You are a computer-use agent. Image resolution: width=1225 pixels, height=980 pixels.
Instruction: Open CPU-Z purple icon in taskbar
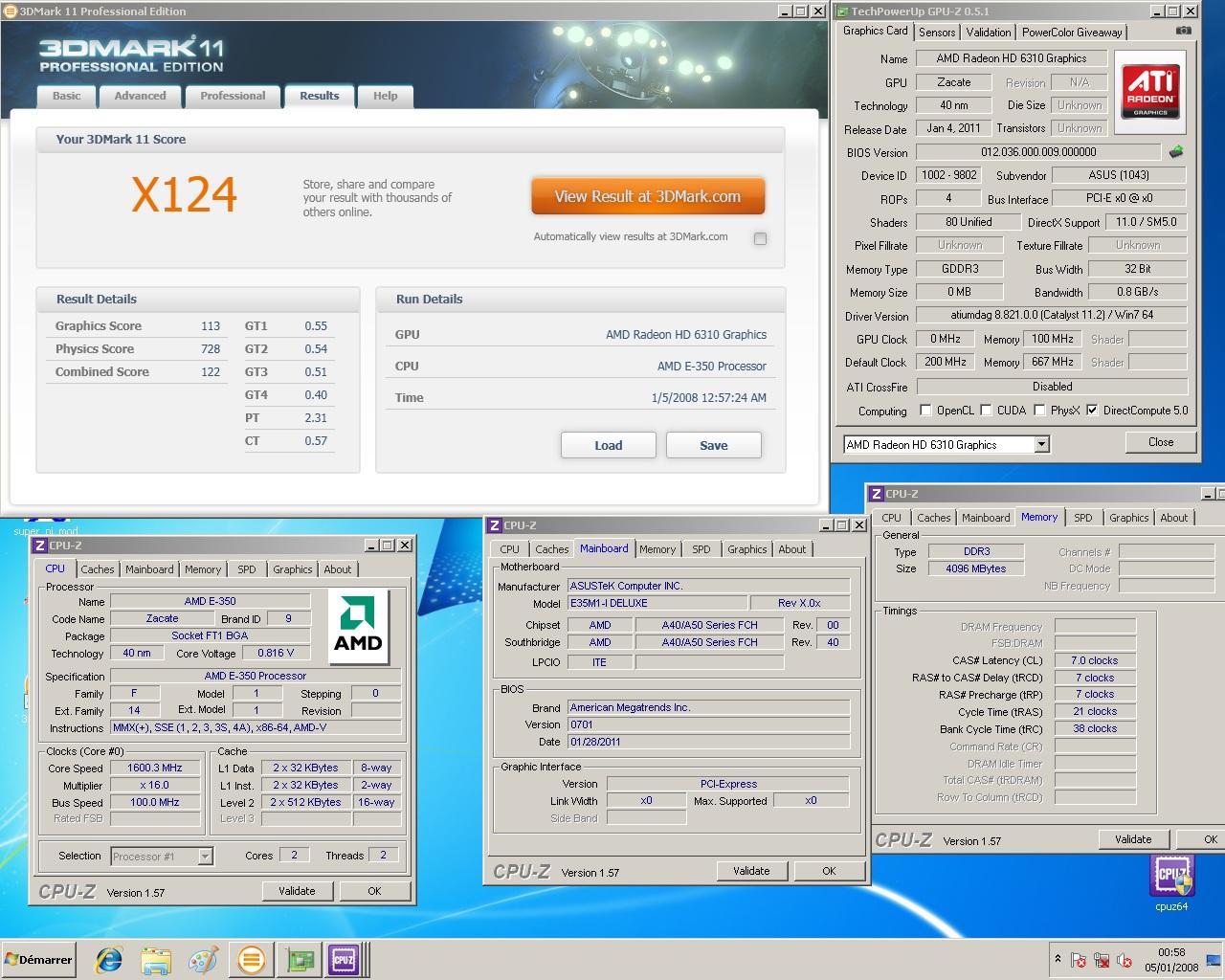(343, 960)
